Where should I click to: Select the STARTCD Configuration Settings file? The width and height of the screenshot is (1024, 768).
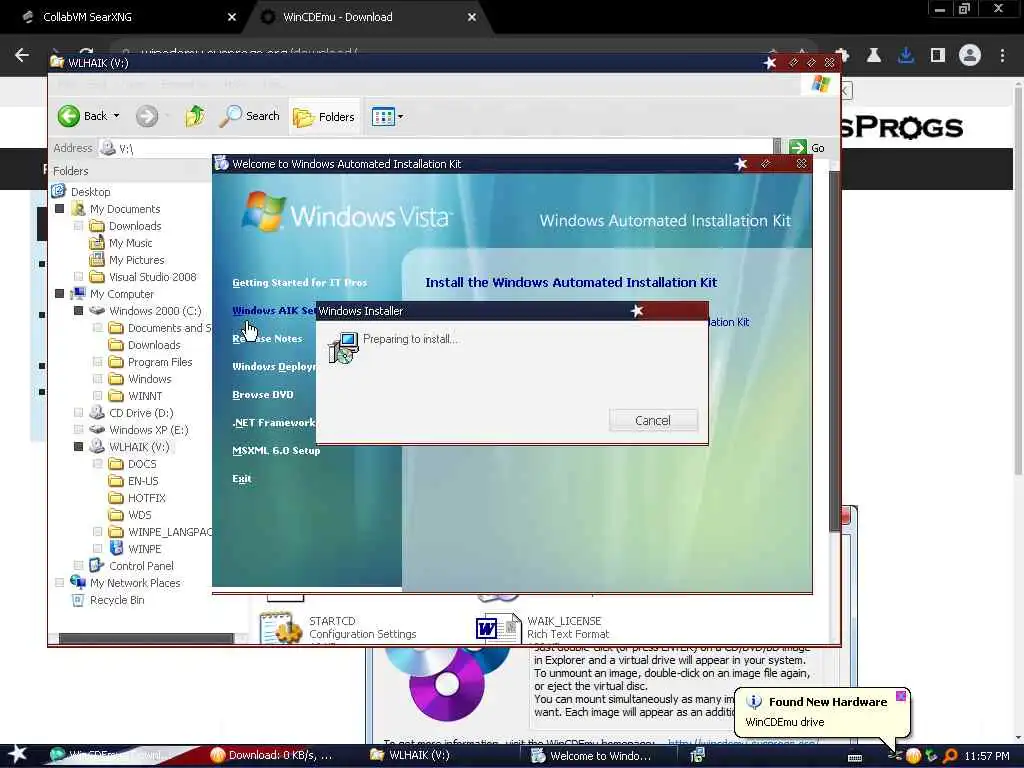click(x=339, y=628)
